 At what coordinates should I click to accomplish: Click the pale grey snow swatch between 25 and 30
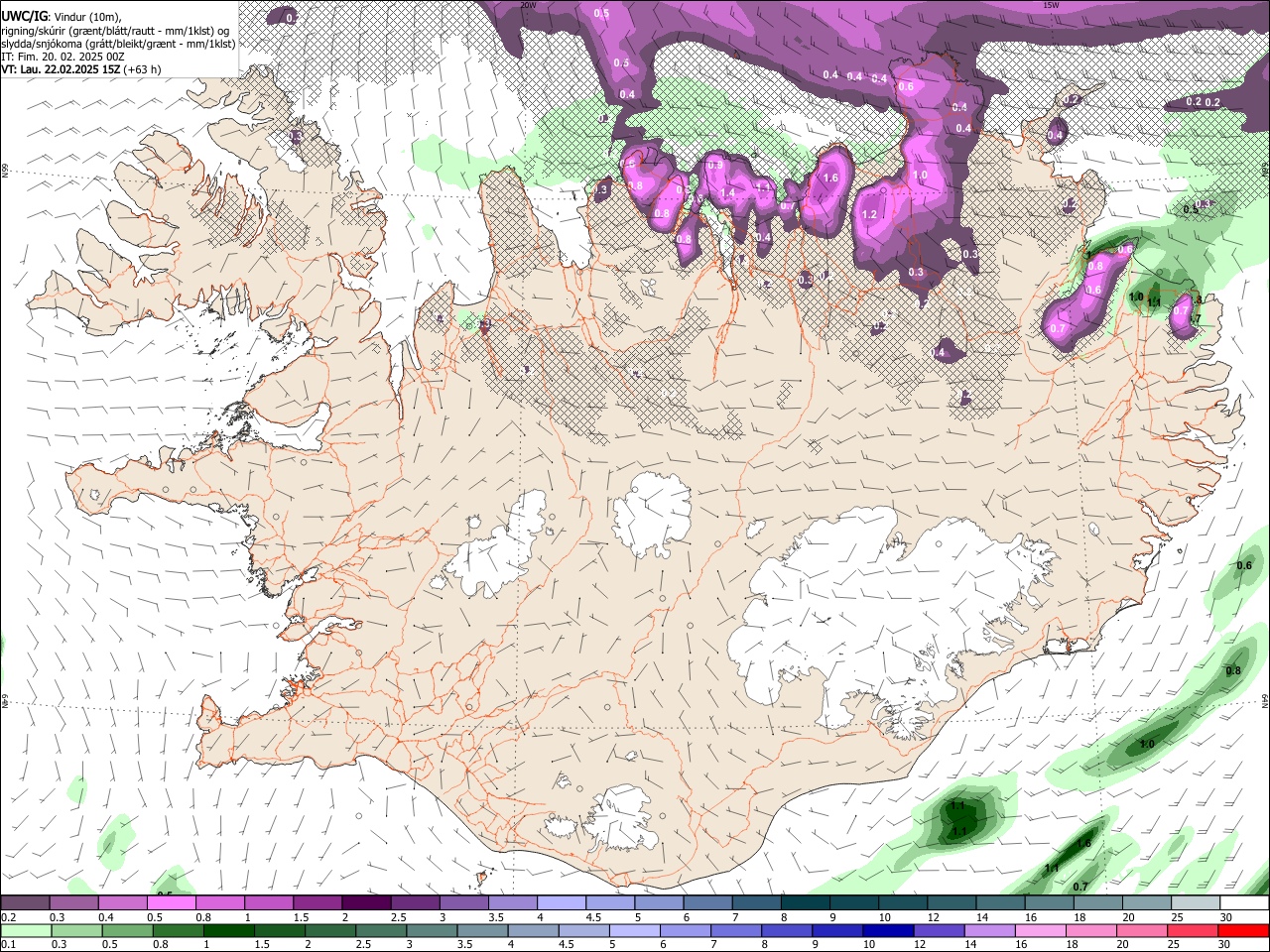click(x=1195, y=902)
